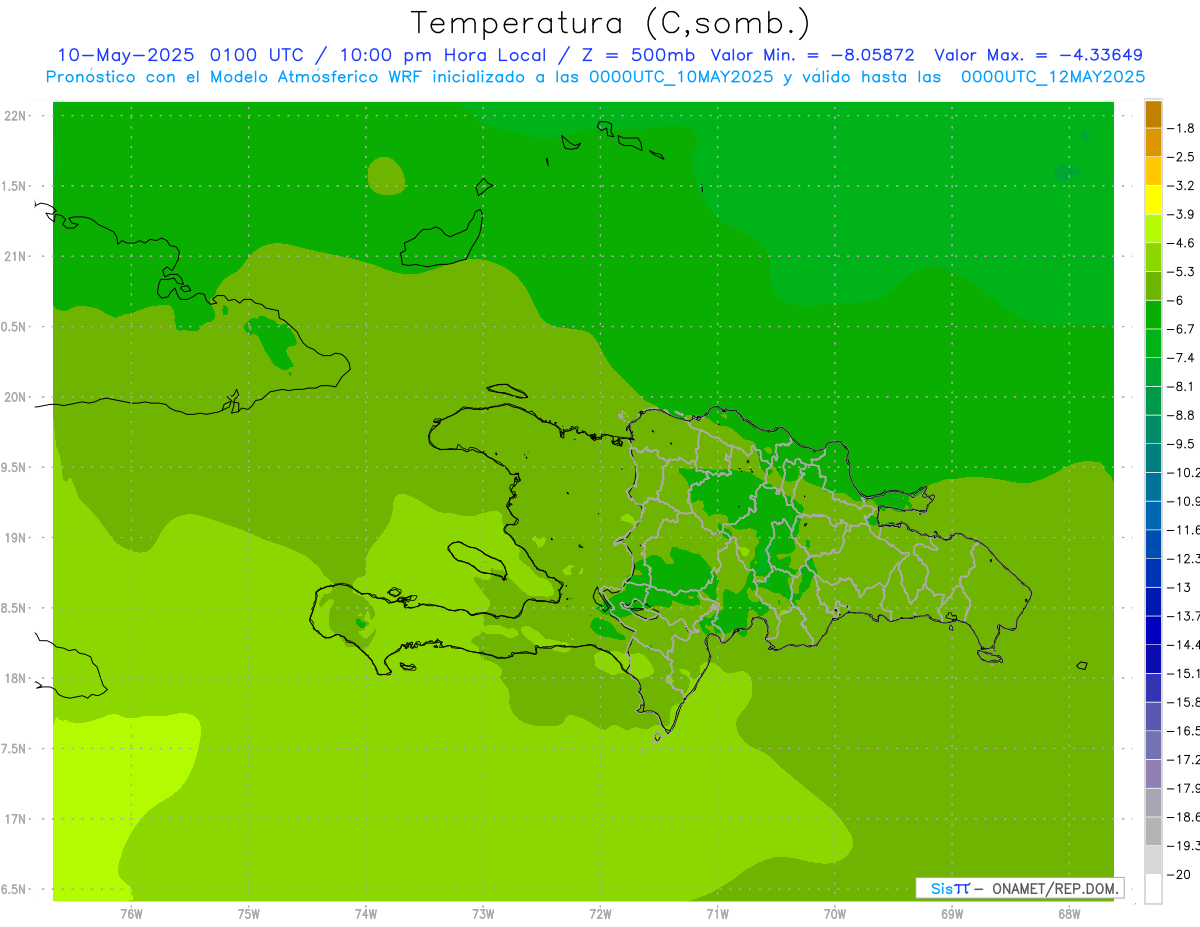The height and width of the screenshot is (927, 1200).
Task: Click the -2.5 colorbar value
Action: click(x=1180, y=157)
